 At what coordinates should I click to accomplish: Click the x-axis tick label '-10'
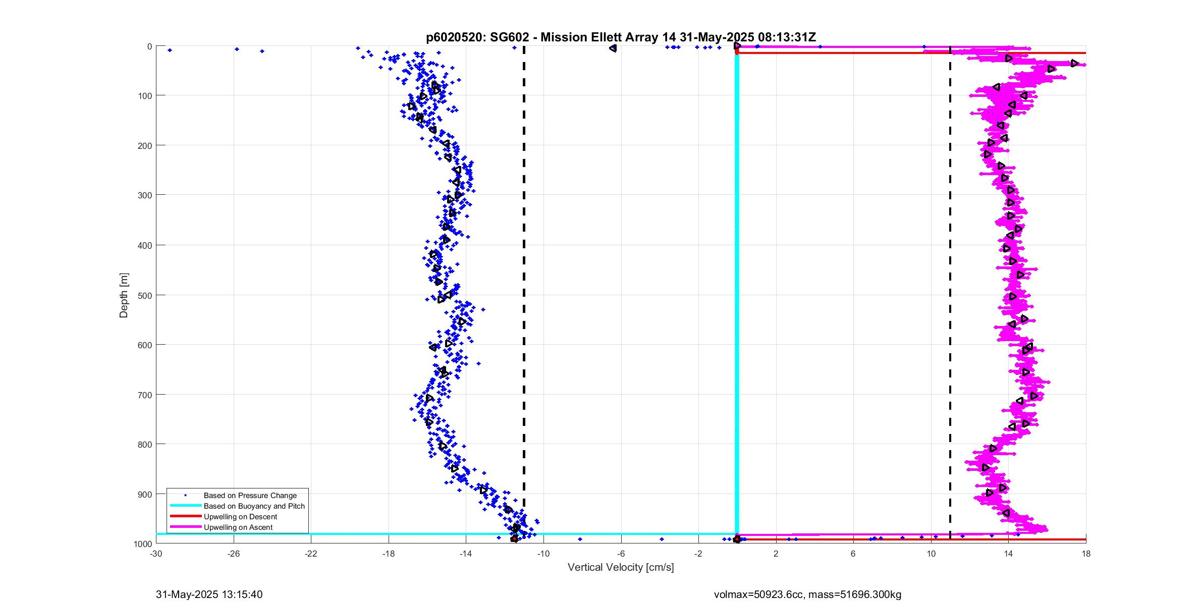(543, 552)
